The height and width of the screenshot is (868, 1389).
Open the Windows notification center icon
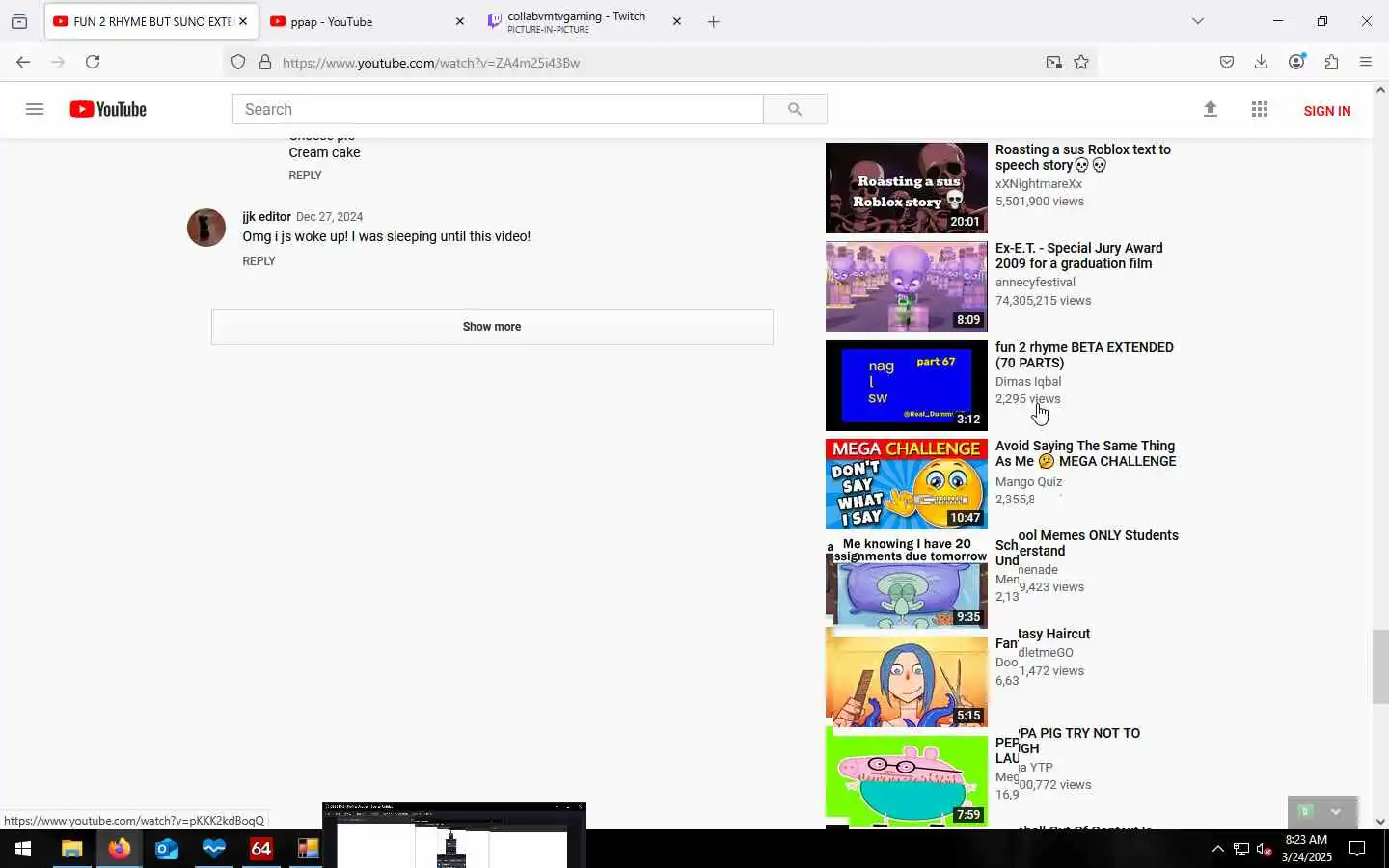point(1357,849)
